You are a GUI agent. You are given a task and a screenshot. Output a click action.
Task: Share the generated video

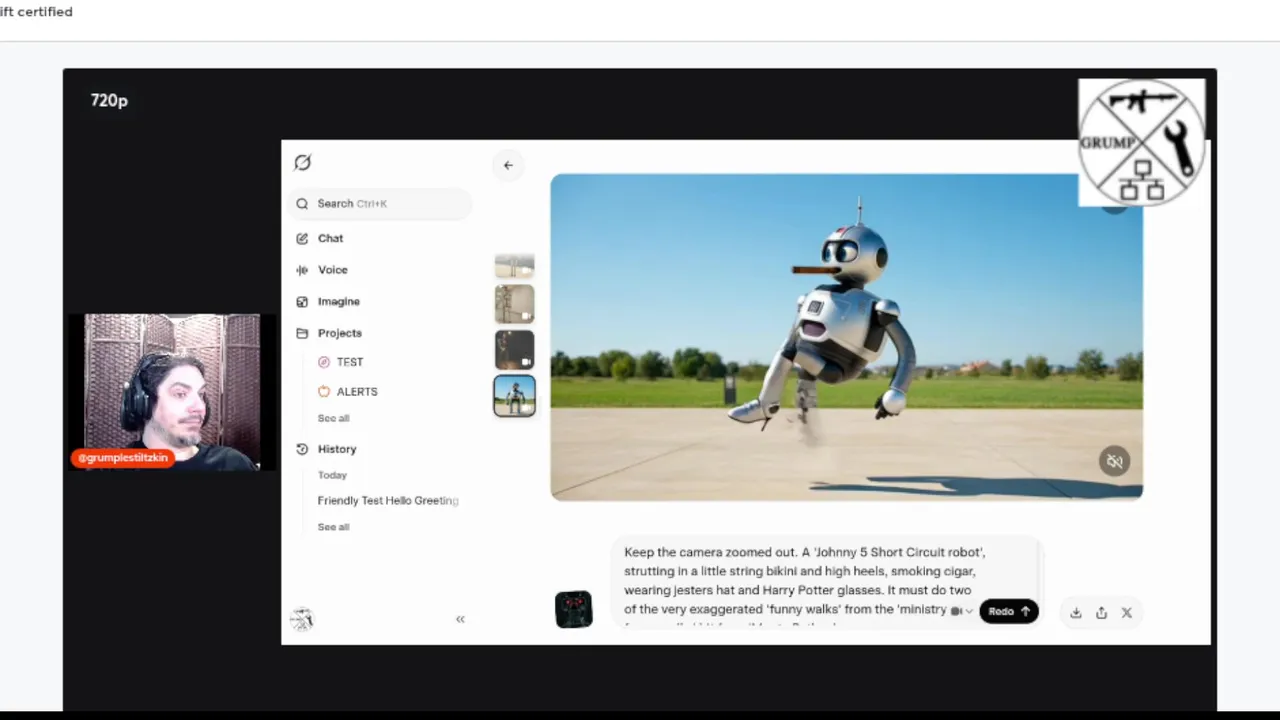(x=1101, y=613)
